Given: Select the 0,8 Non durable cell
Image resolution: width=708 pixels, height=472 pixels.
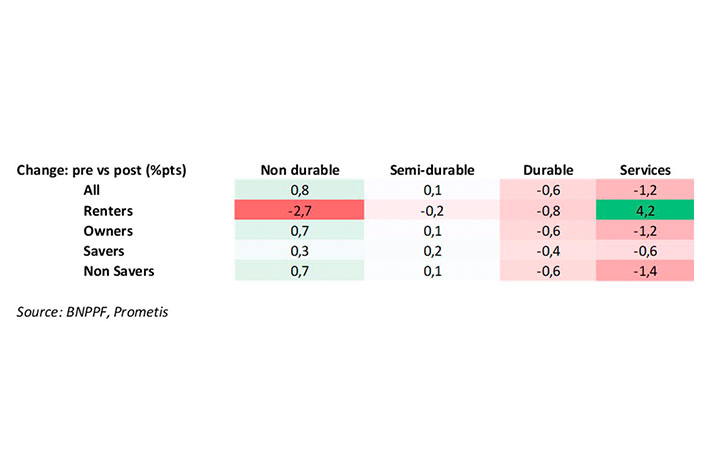Looking at the screenshot, I should [299, 189].
